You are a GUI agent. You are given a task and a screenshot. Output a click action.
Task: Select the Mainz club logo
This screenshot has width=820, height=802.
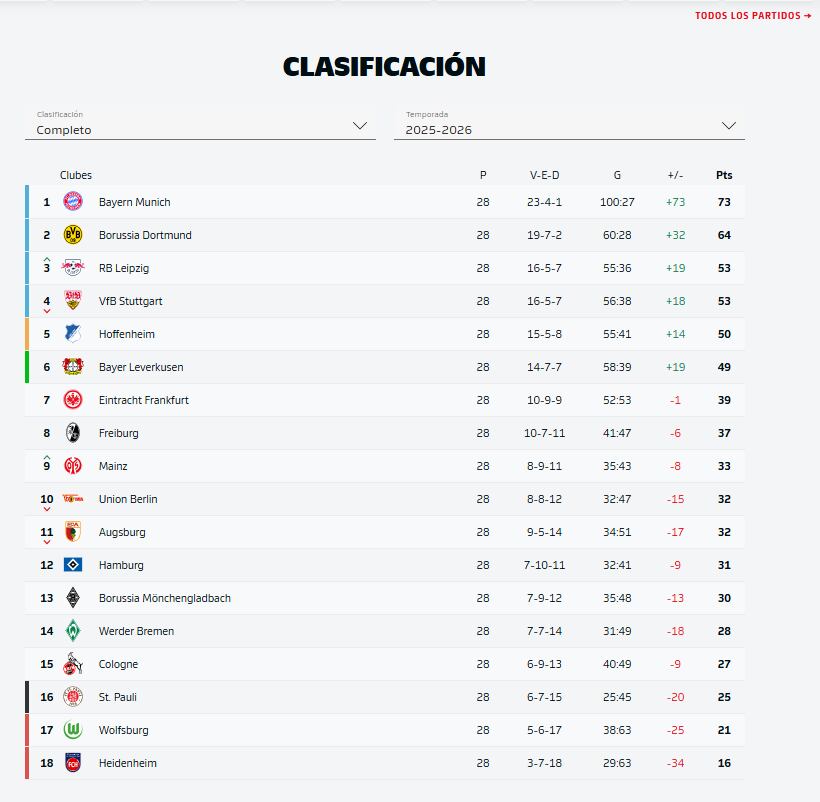pyautogui.click(x=74, y=466)
